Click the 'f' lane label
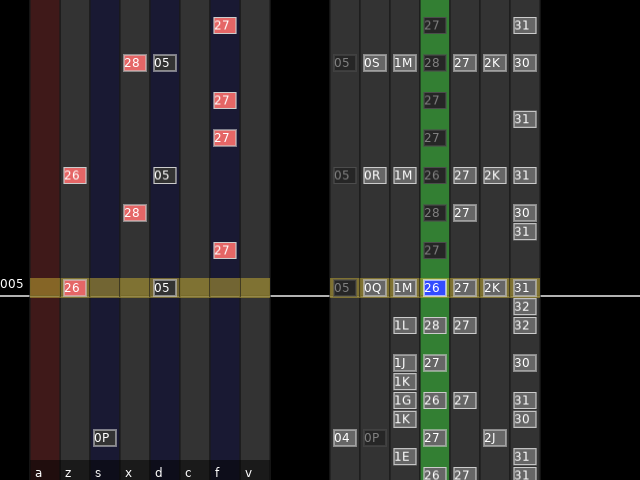Image resolution: width=640 pixels, height=480 pixels. tap(218, 472)
